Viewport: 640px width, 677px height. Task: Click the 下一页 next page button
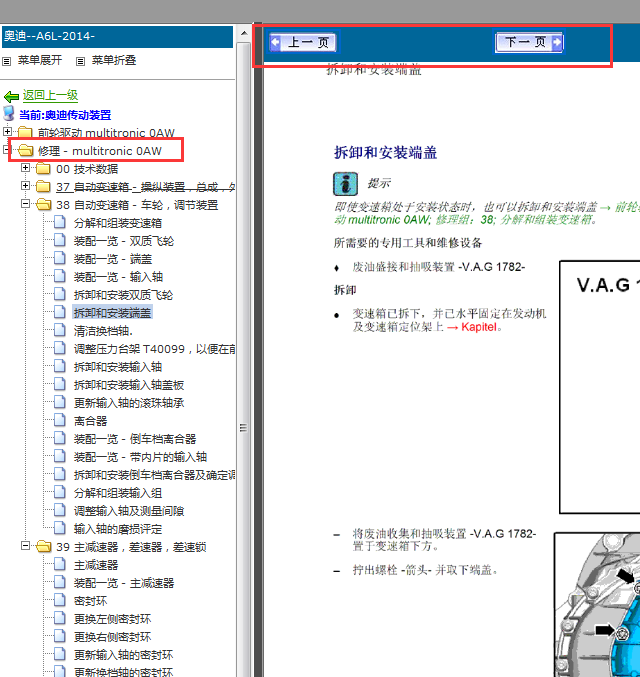pos(529,42)
